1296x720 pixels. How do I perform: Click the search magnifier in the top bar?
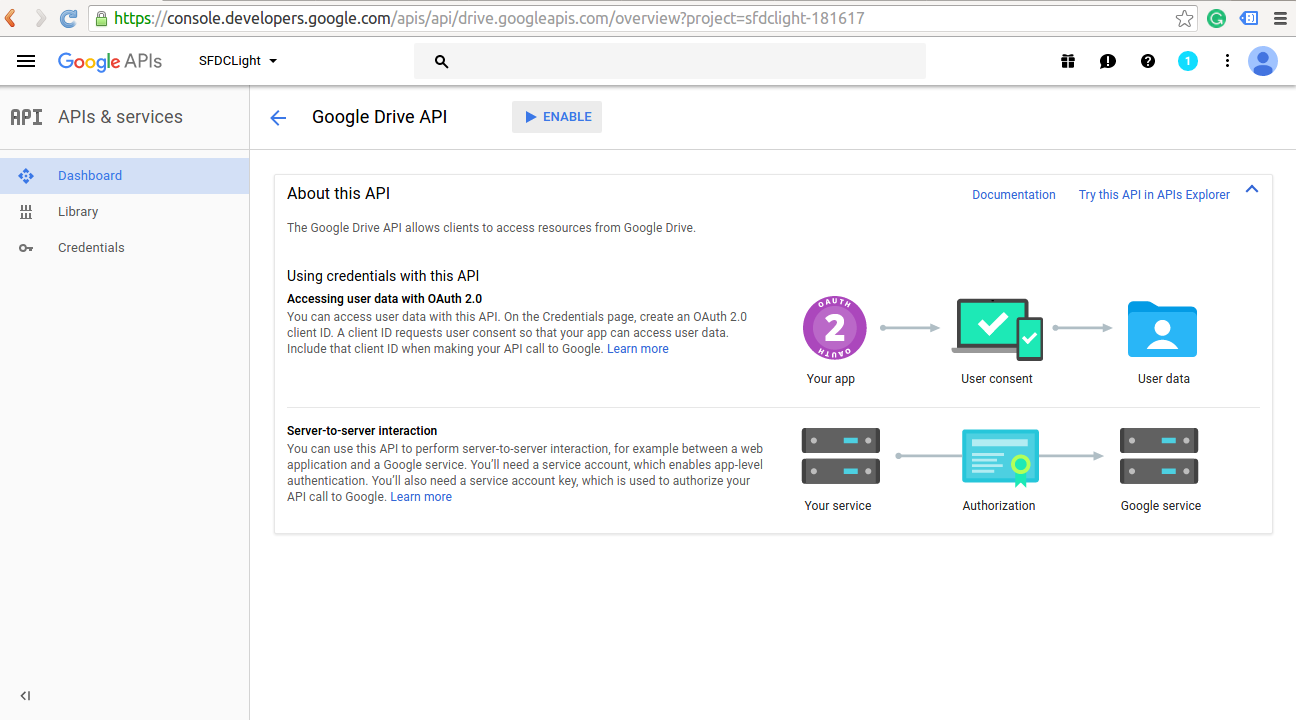[440, 61]
